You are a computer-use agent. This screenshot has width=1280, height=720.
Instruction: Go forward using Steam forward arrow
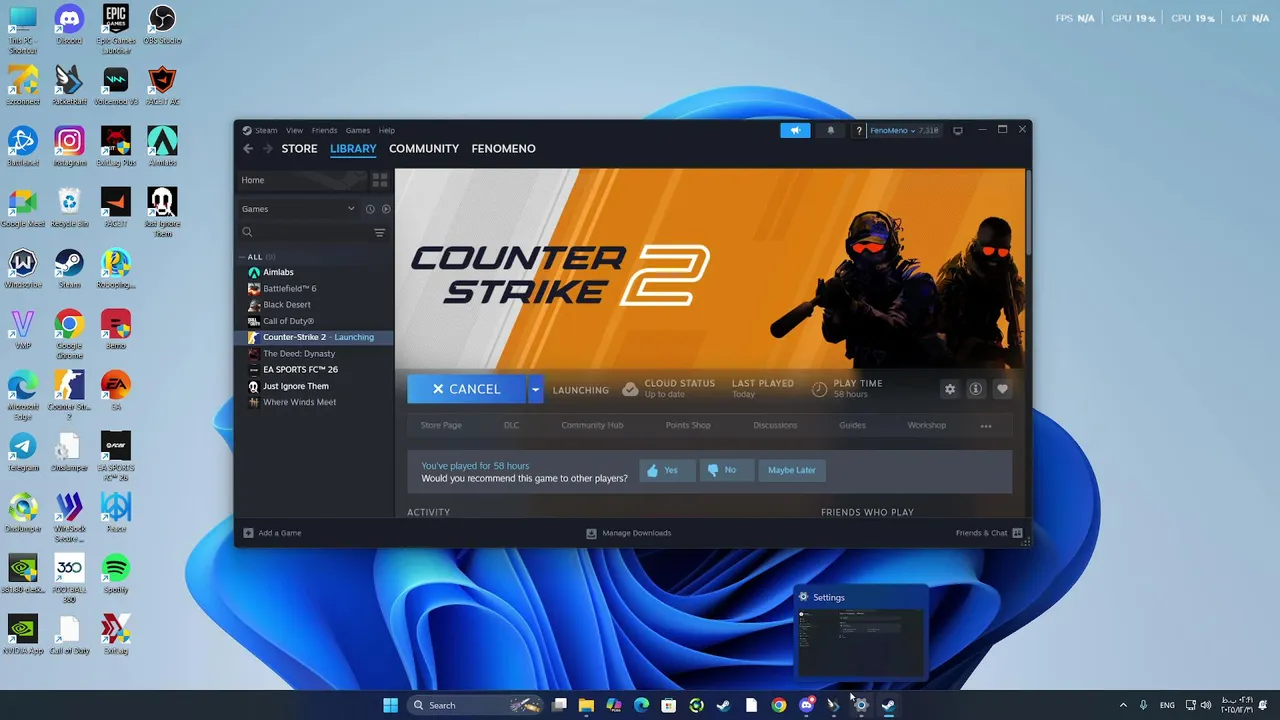(267, 149)
